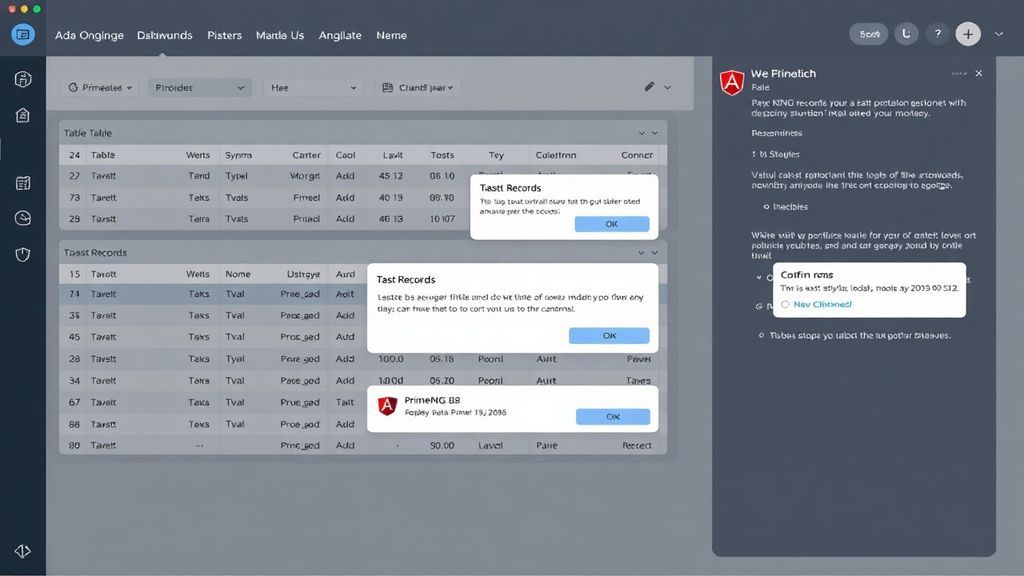Click Rezect cell in last table row
The width and height of the screenshot is (1024, 576).
tap(637, 445)
